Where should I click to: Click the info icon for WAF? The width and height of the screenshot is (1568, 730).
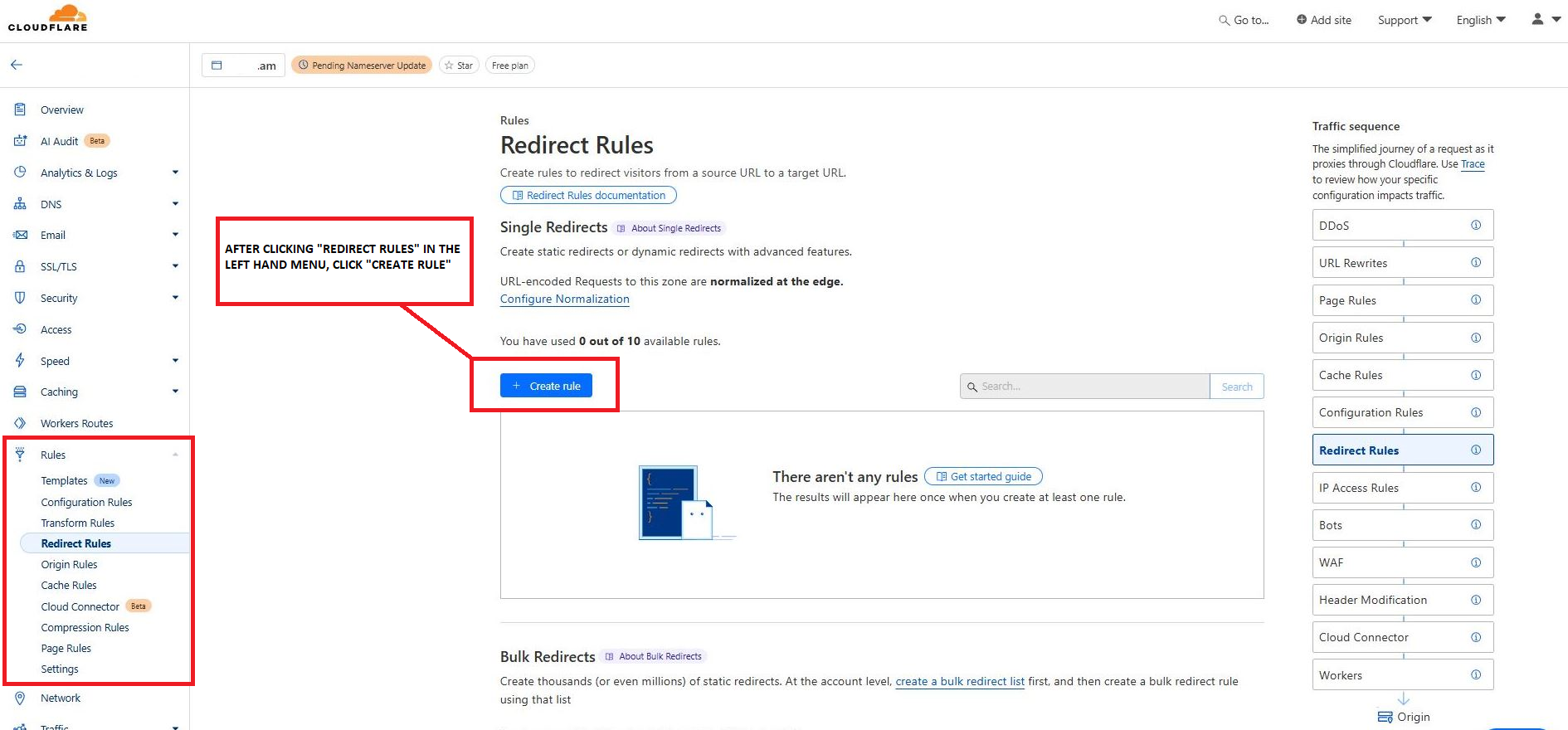1476,562
